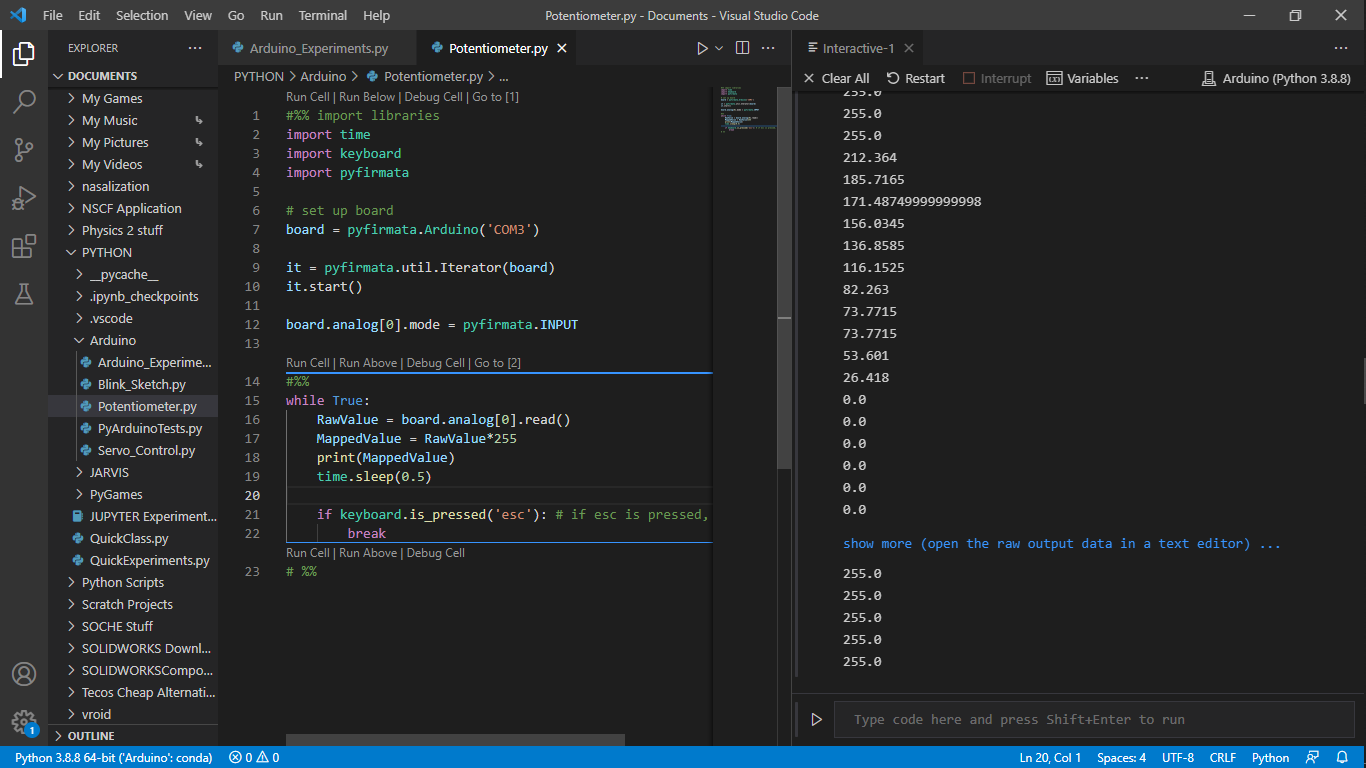
Task: Open the show more raw output link
Action: coord(1062,544)
